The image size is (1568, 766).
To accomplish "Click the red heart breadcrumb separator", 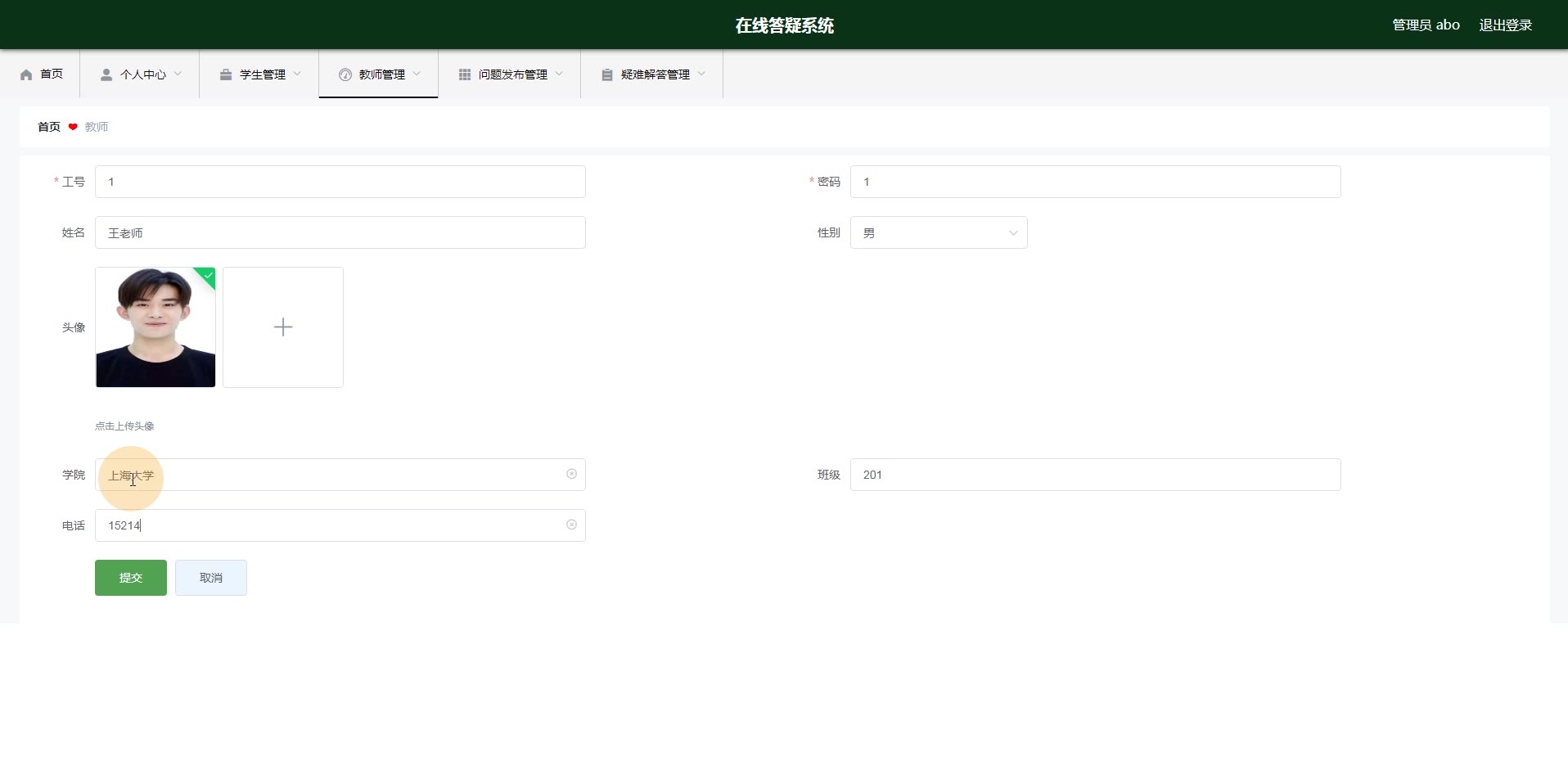I will (x=73, y=127).
